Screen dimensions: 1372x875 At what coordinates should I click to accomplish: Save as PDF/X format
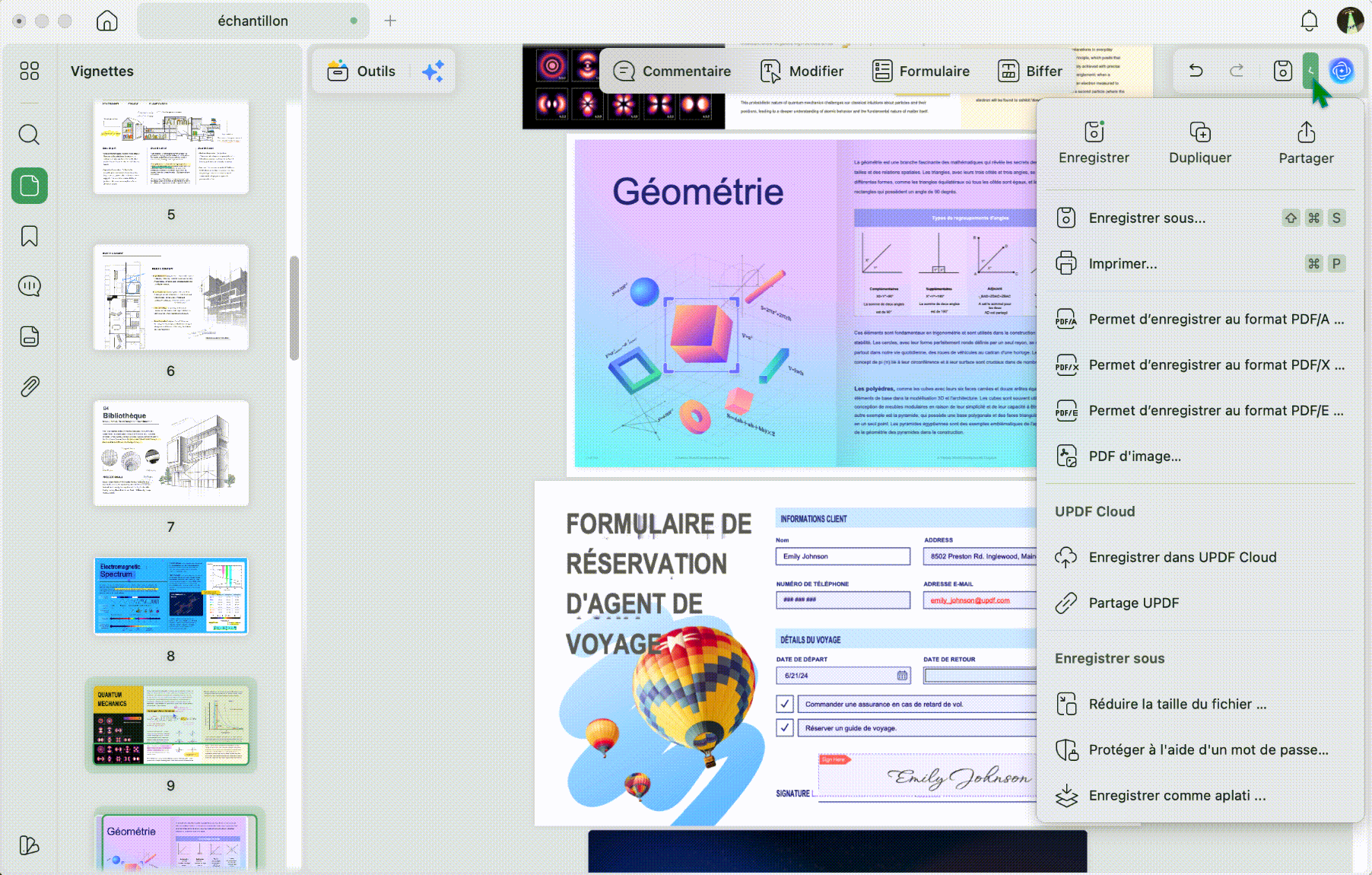coord(1200,365)
